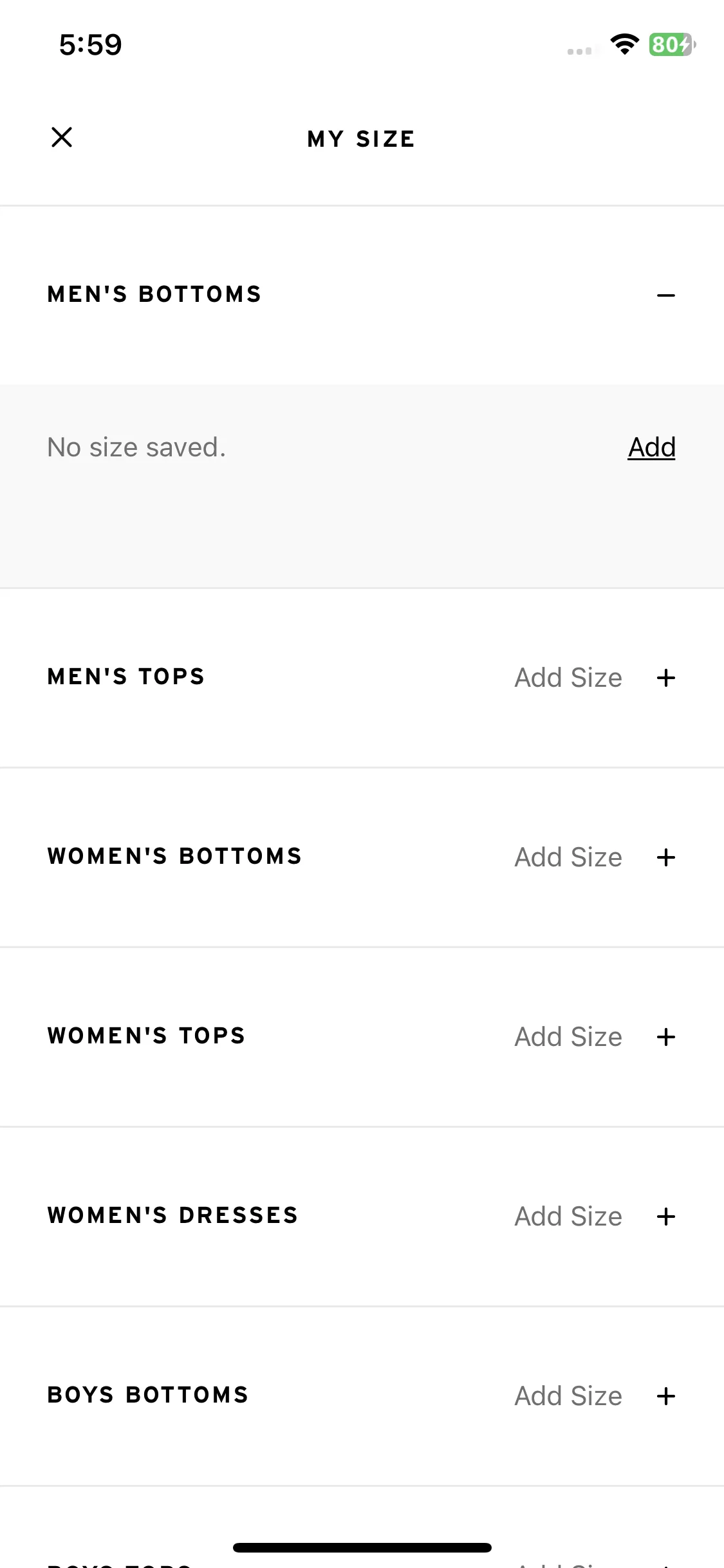724x1568 pixels.
Task: Collapse Men's Bottoms with minus icon
Action: [666, 295]
